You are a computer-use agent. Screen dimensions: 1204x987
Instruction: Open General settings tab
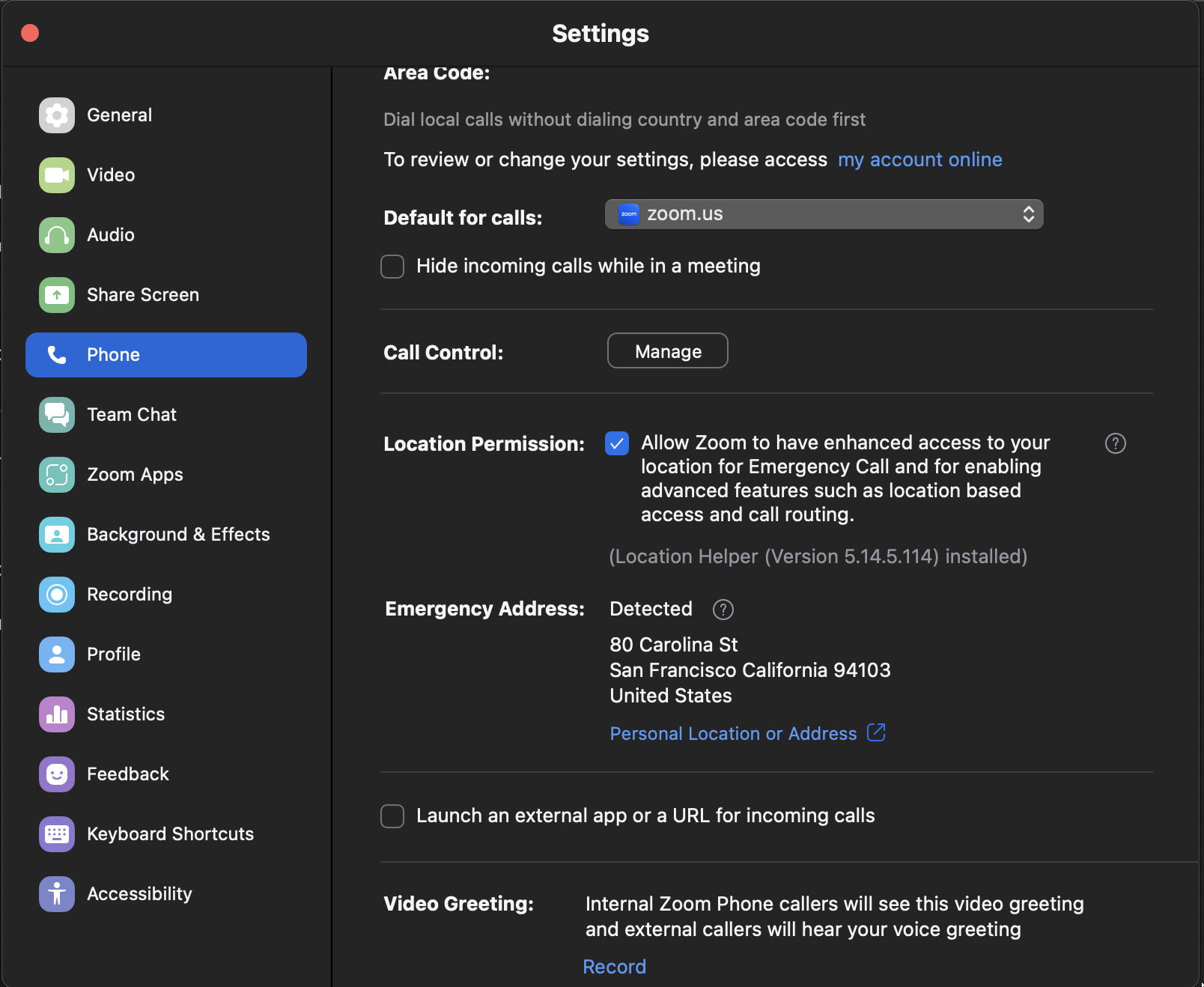coord(166,115)
